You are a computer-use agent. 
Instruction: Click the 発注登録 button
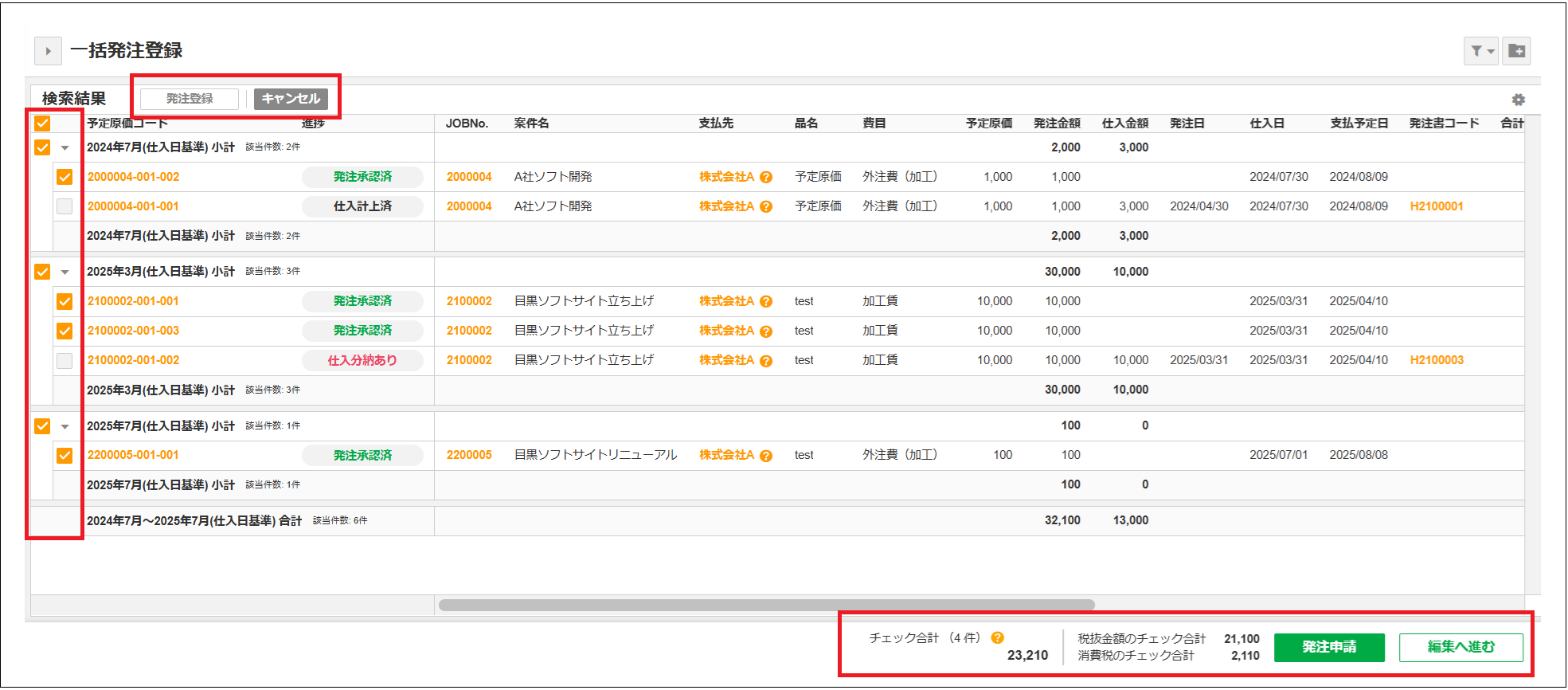pos(190,99)
